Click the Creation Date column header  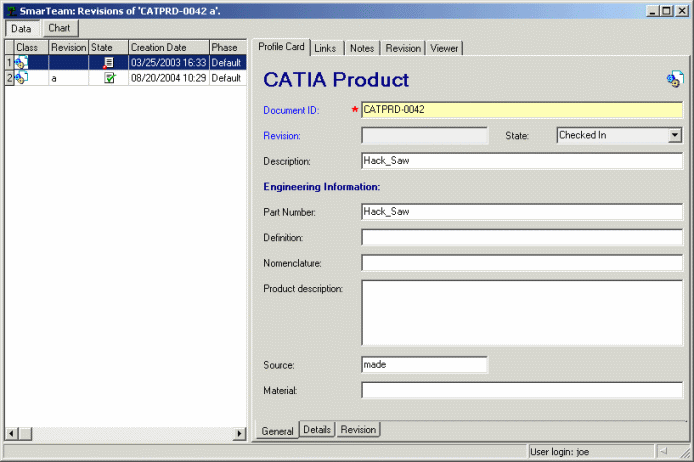click(x=167, y=47)
